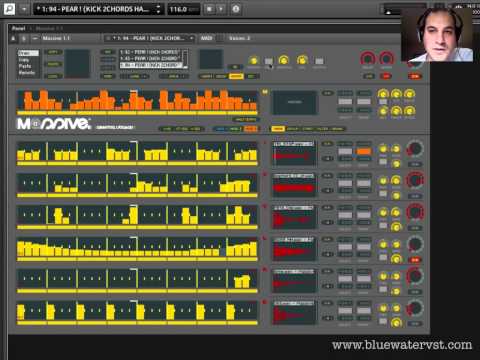
Task: Step snapshots with the up/down arrows after the top-bar name
Action: pos(158,9)
